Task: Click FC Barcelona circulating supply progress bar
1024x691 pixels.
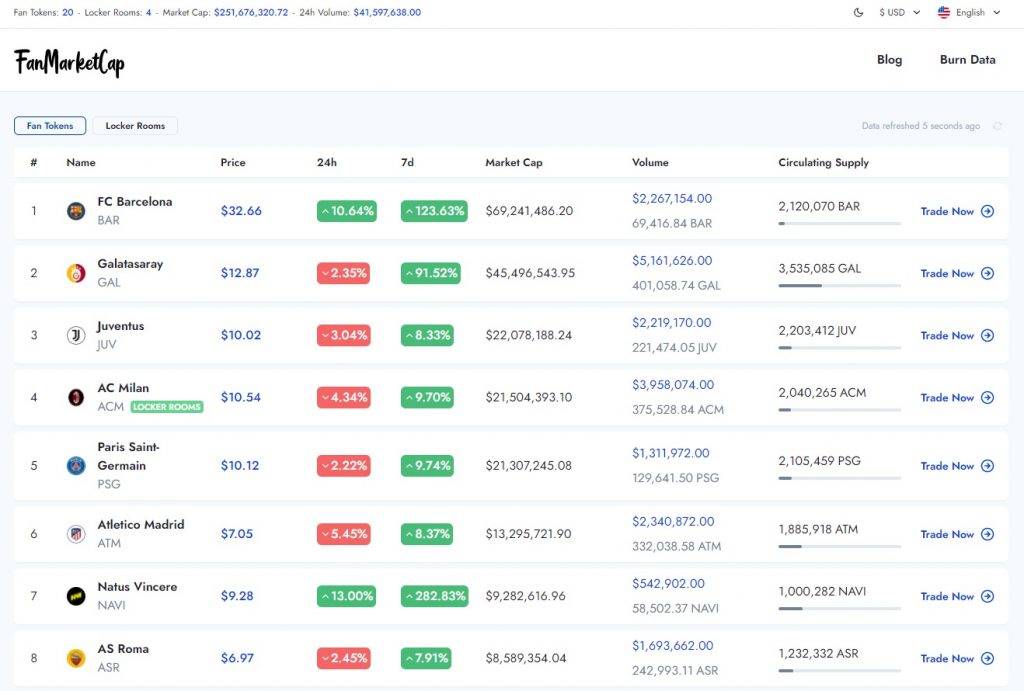Action: click(x=840, y=223)
